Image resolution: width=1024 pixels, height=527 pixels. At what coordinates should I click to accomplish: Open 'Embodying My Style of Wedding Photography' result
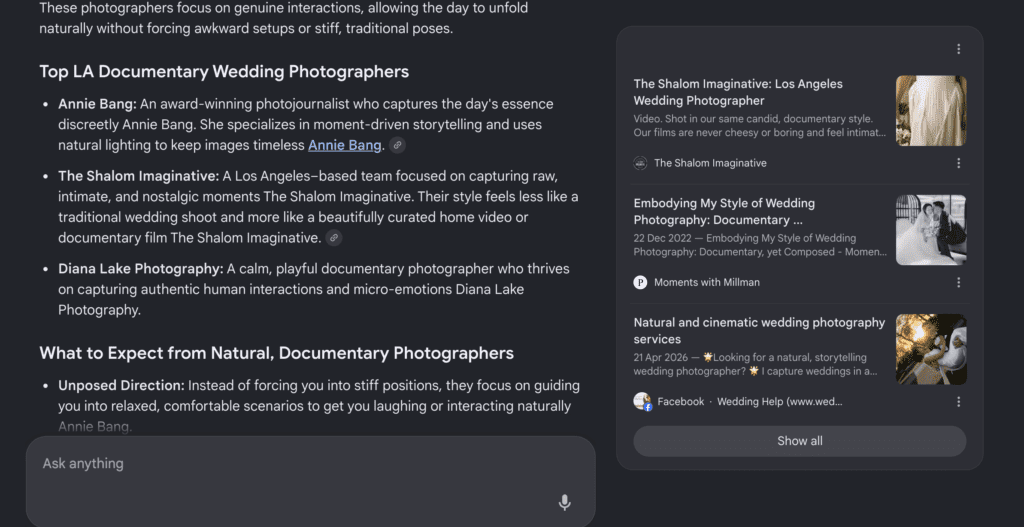(724, 212)
